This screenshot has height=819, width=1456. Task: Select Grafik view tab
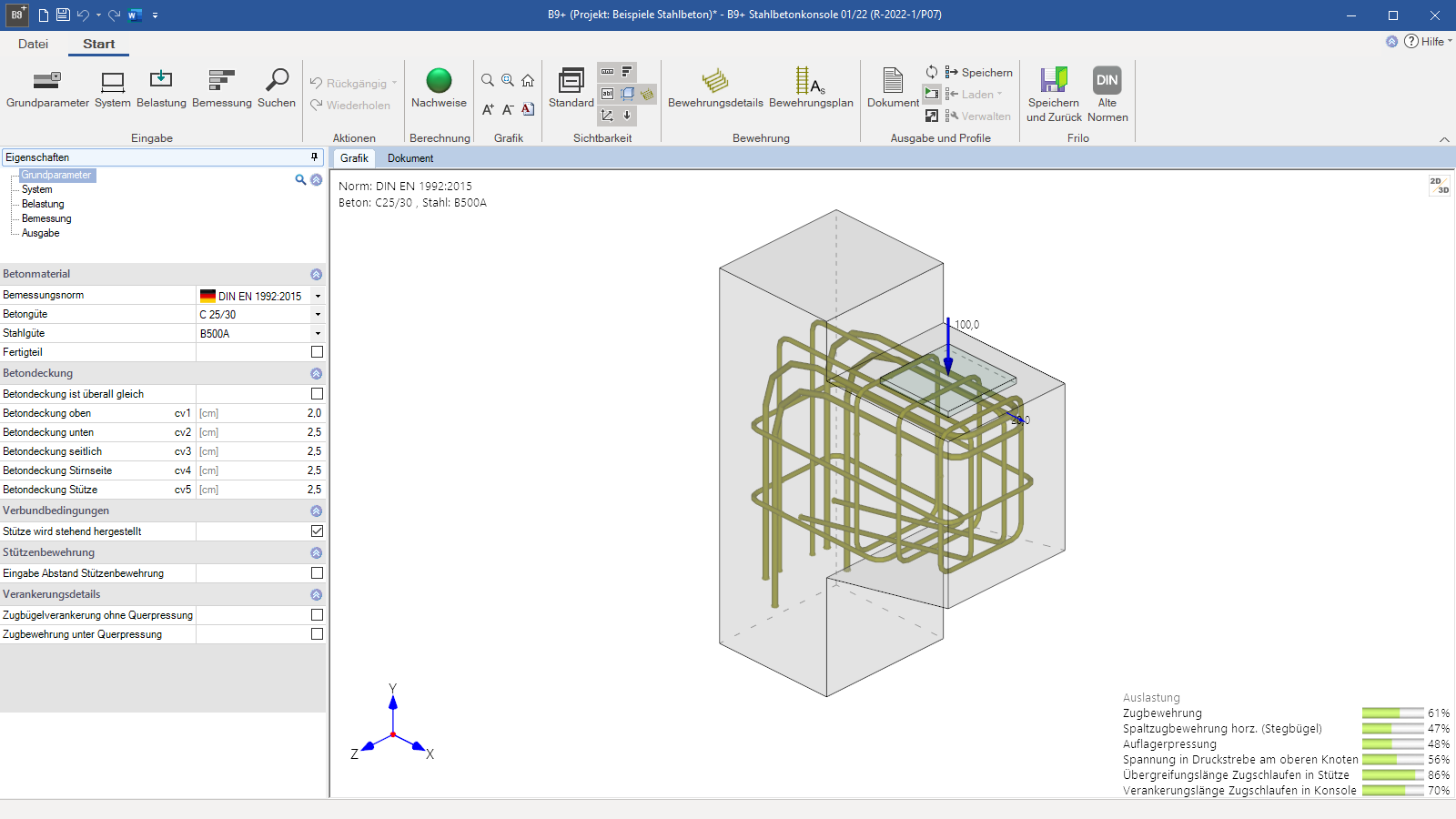(354, 158)
